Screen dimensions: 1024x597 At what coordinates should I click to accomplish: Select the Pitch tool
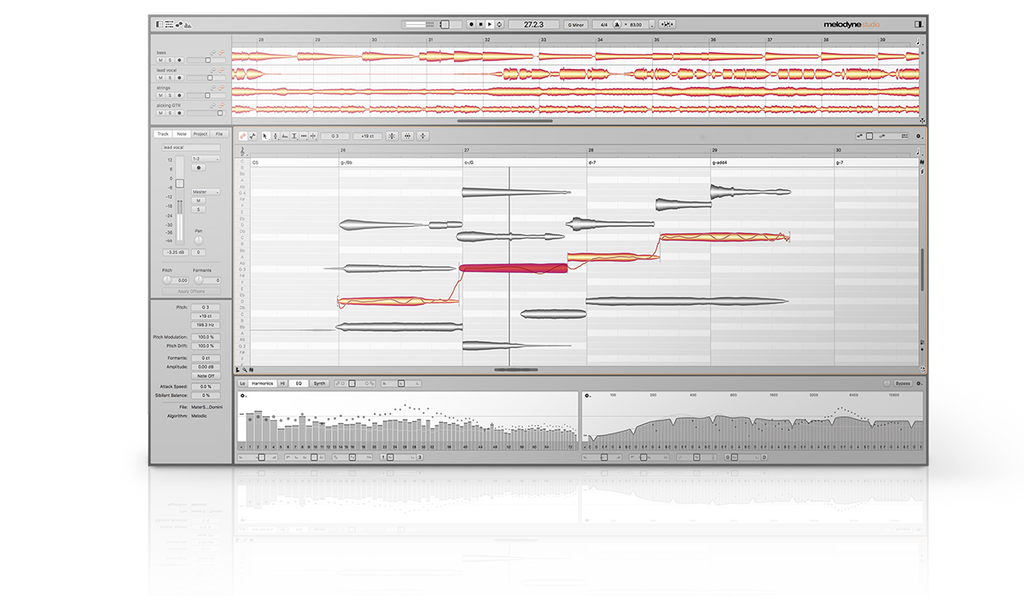(x=276, y=136)
